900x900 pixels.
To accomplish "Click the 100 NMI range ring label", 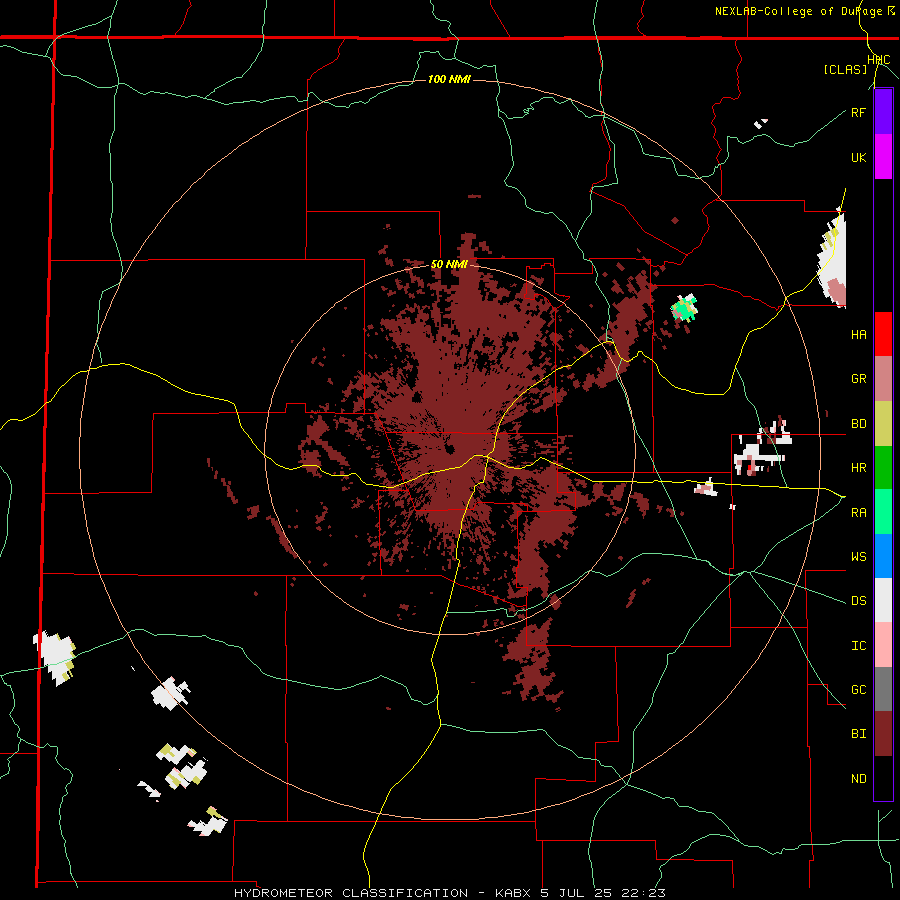I will click(449, 79).
